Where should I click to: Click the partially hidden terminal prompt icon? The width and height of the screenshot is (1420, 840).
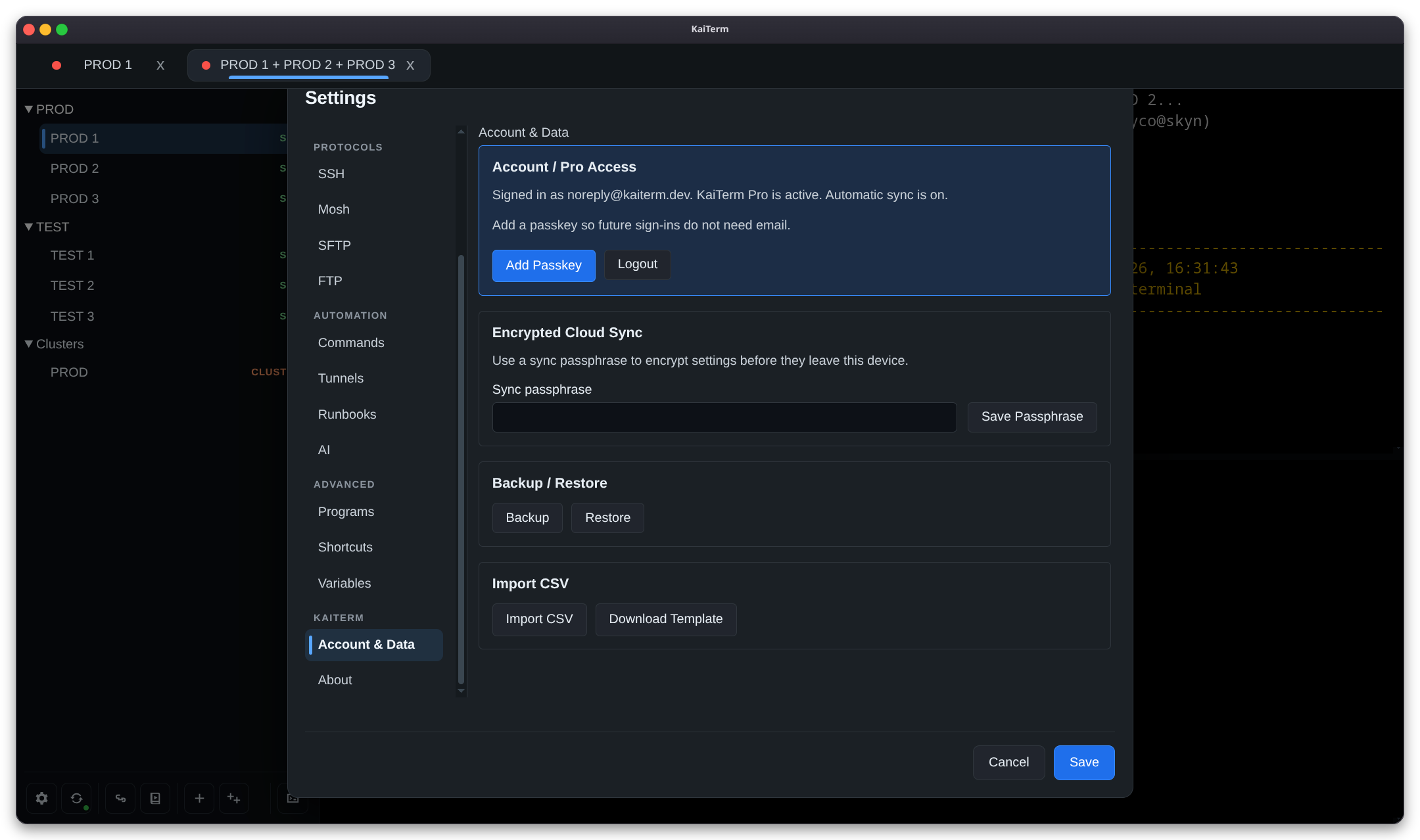pyautogui.click(x=293, y=798)
